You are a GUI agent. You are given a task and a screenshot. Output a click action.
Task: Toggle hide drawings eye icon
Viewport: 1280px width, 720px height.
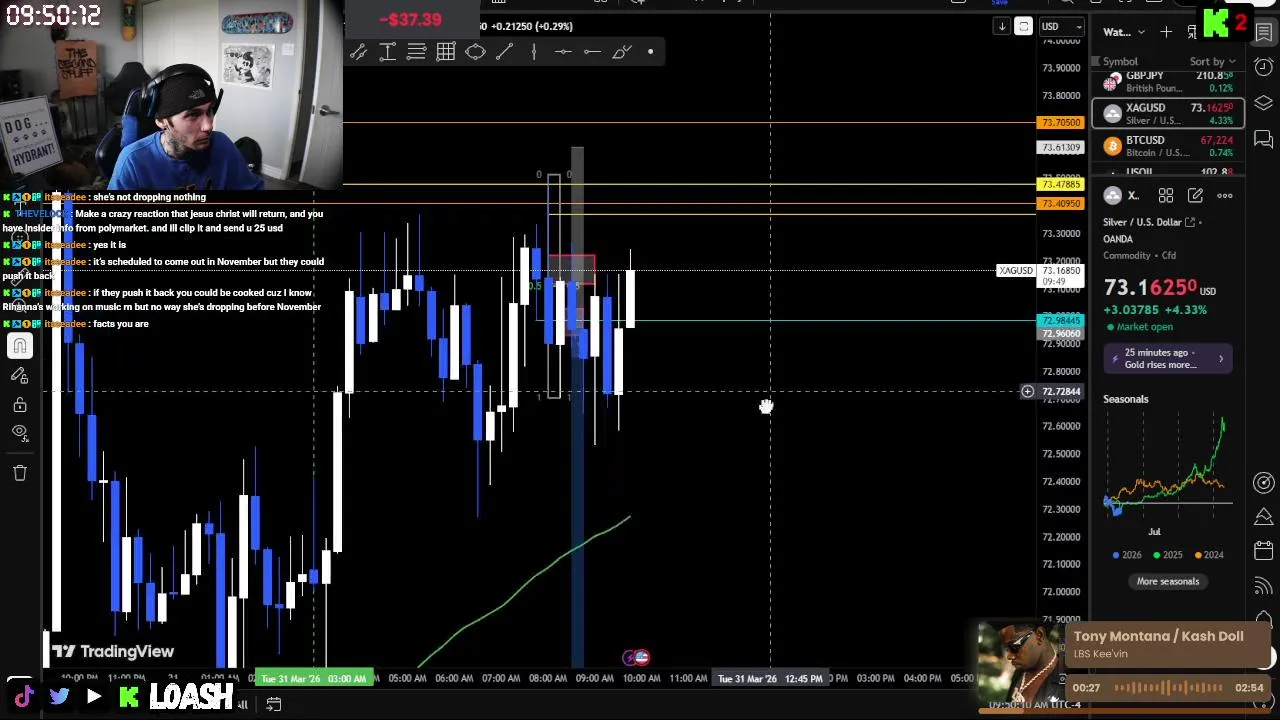pyautogui.click(x=20, y=433)
